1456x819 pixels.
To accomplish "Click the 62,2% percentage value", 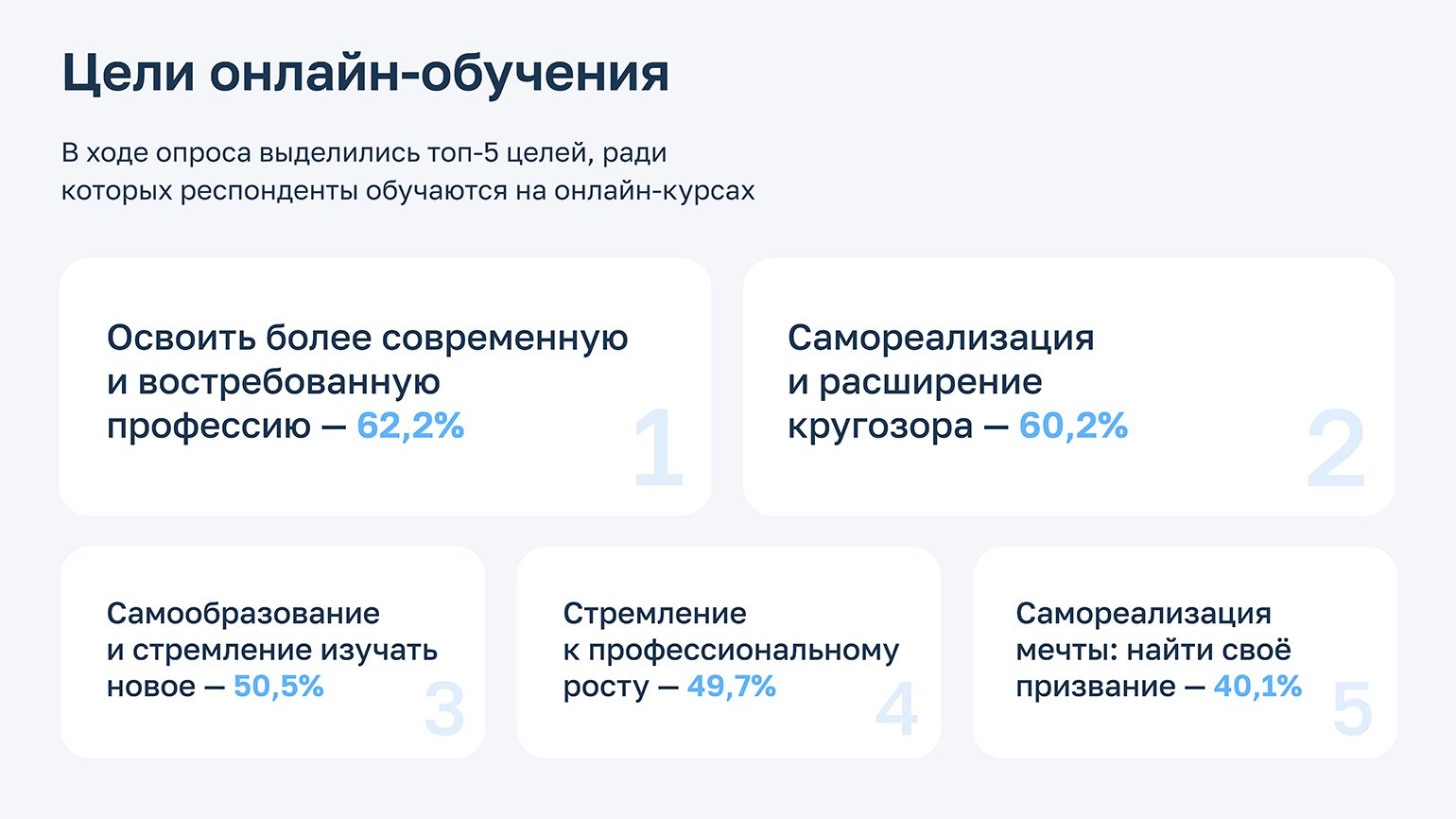I will point(410,426).
